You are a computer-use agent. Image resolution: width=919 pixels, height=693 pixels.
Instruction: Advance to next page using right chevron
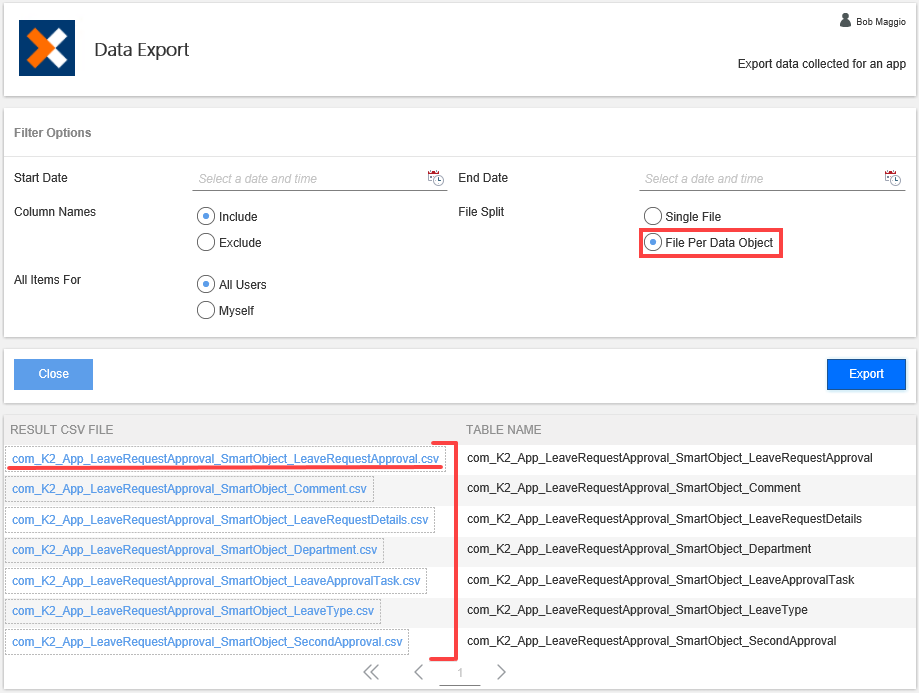coord(502,672)
